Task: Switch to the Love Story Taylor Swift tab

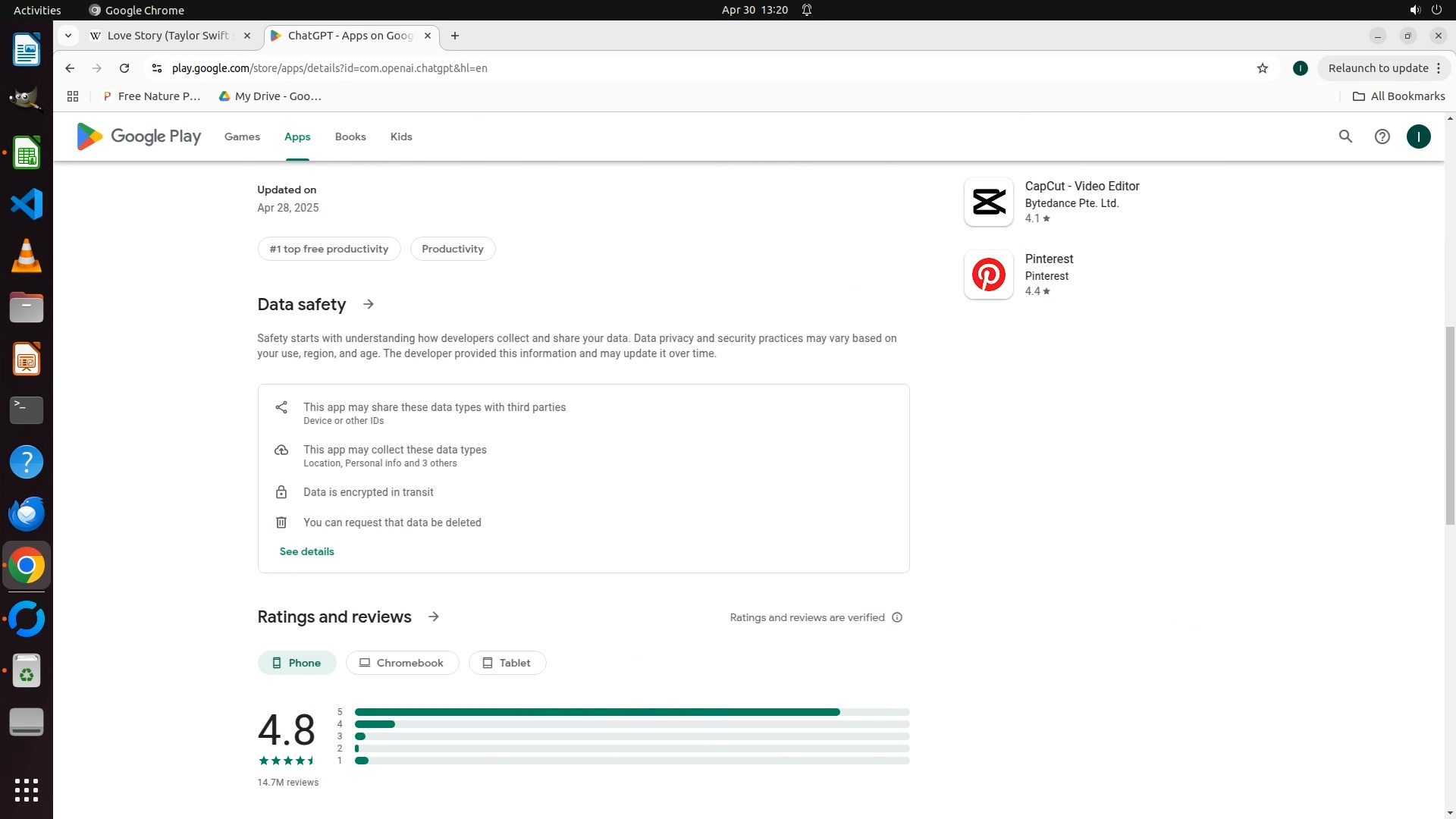Action: 167,36
